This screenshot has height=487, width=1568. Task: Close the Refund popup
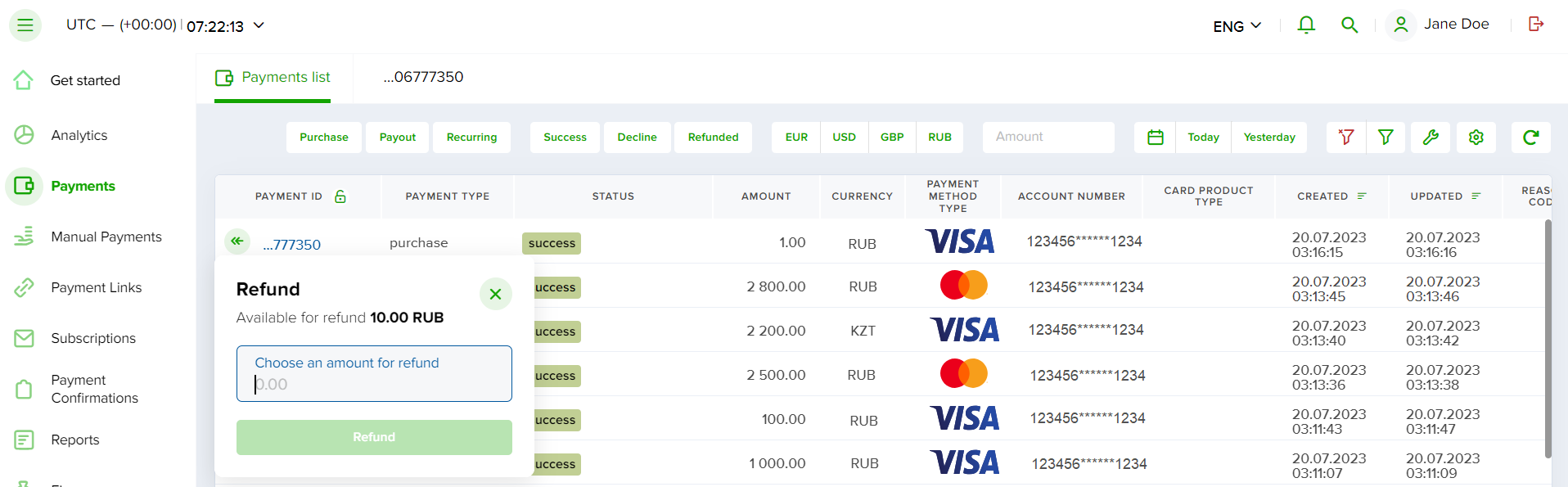pos(495,294)
